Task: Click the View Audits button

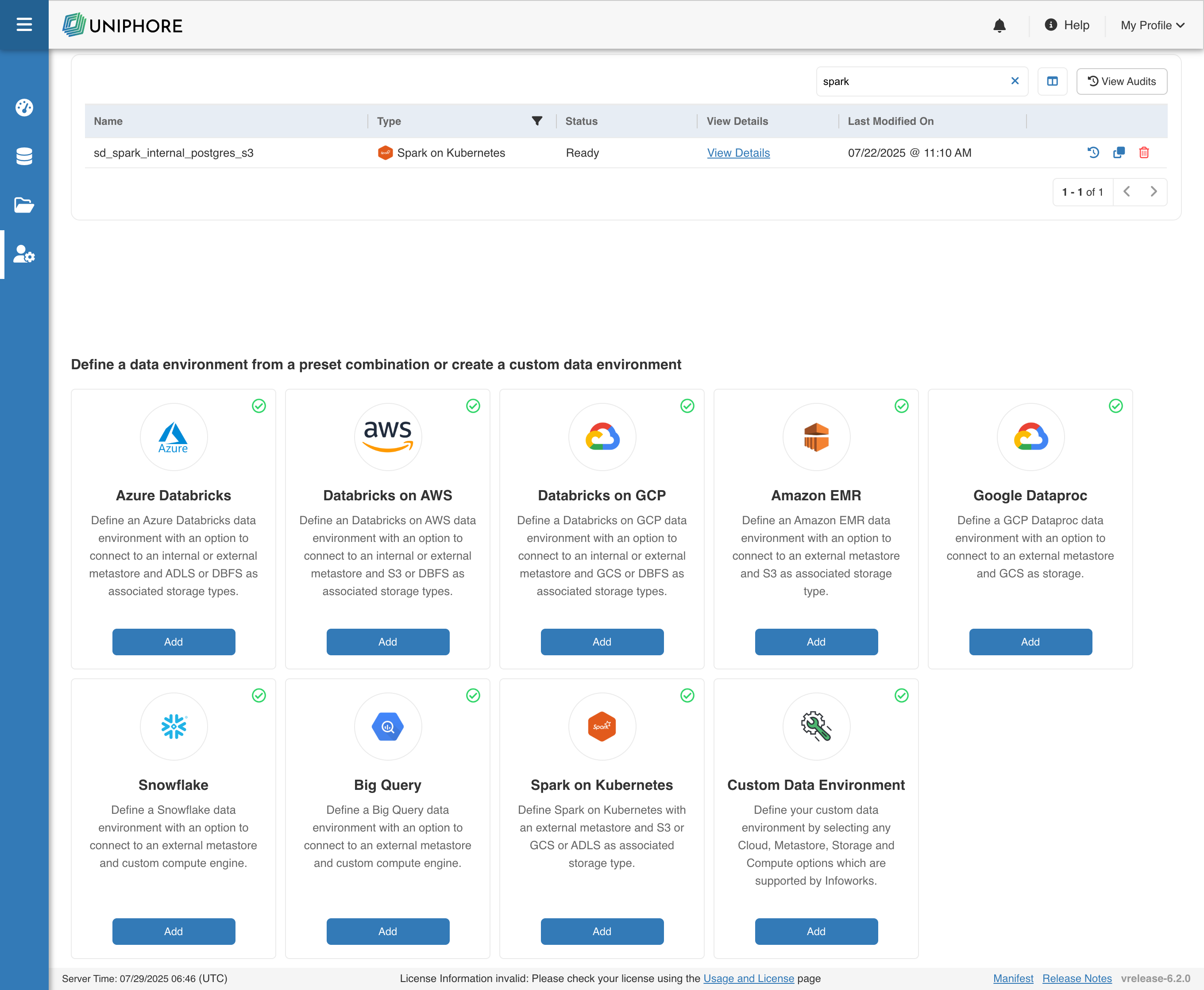Action: coord(1121,81)
